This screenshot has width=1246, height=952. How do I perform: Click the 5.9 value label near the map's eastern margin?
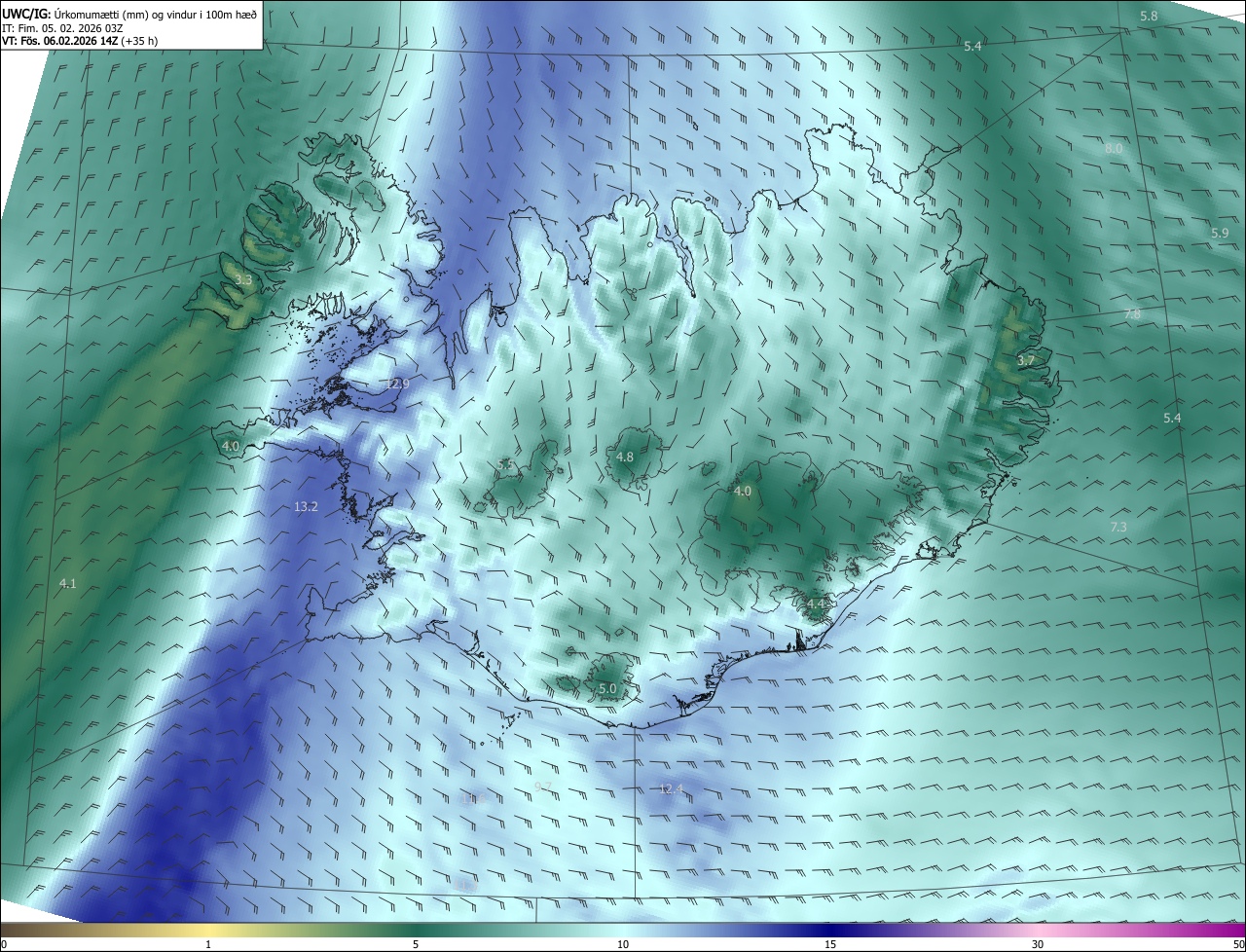(1220, 234)
